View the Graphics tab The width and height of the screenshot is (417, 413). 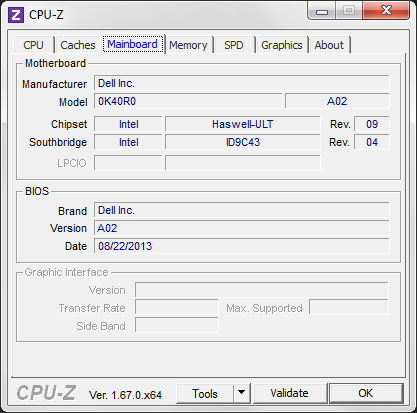(282, 45)
